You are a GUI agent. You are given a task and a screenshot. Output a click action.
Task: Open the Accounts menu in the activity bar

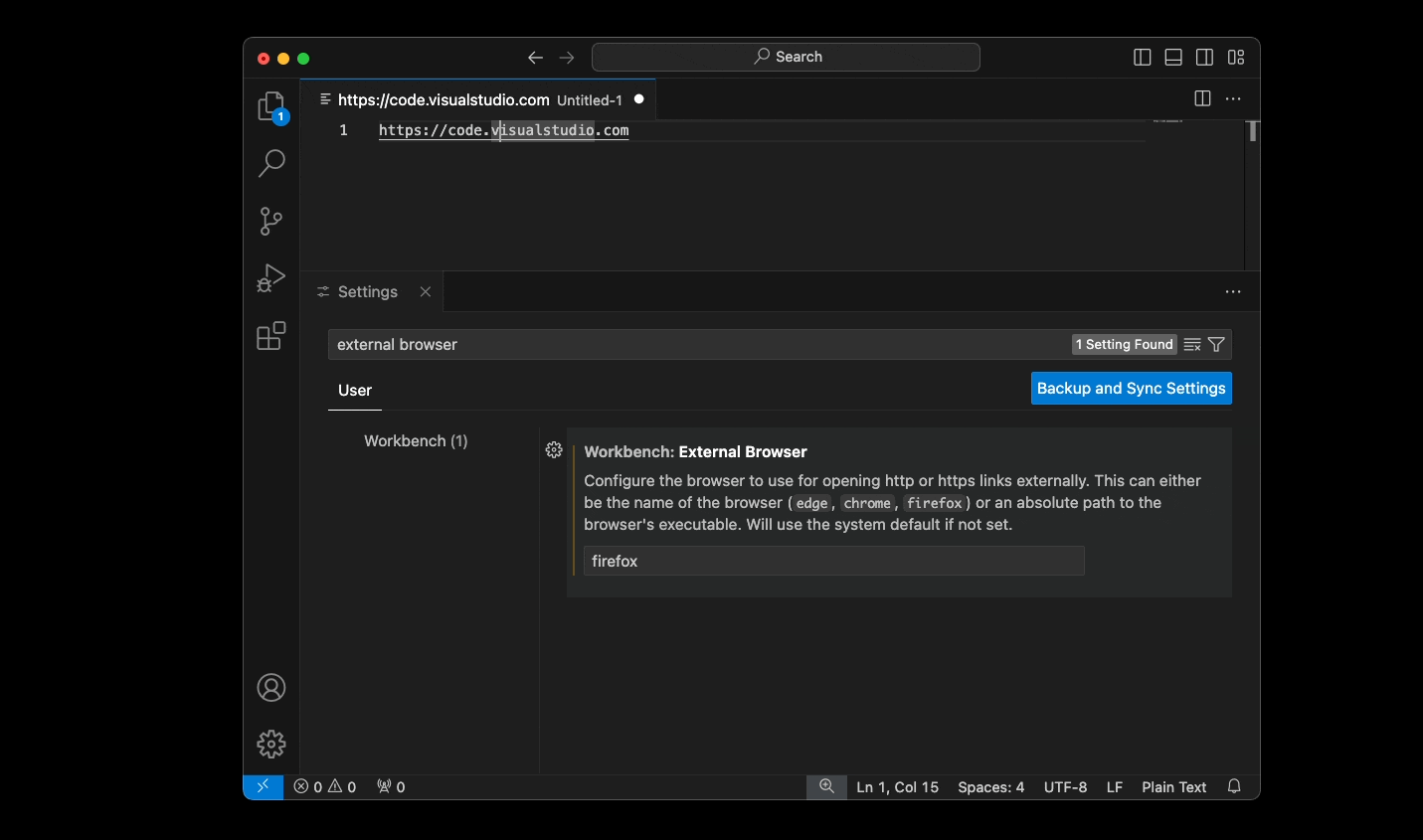pos(270,687)
